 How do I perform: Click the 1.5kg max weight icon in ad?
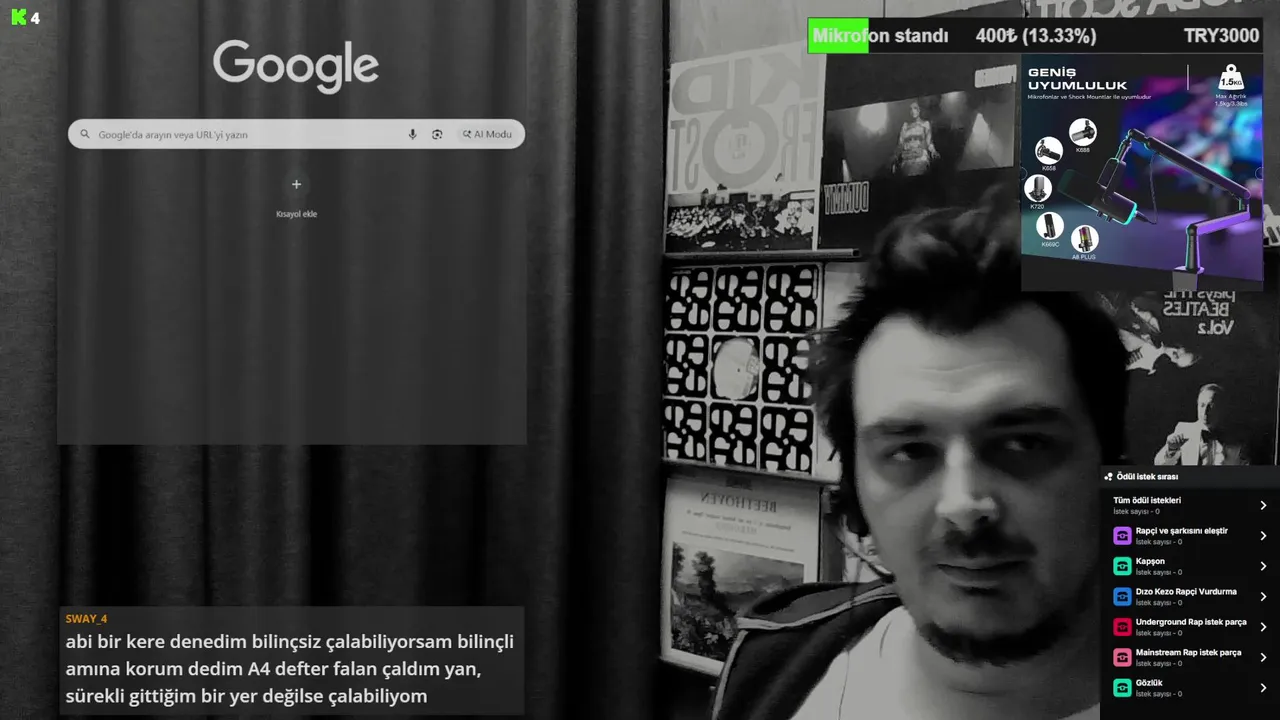pos(1231,80)
